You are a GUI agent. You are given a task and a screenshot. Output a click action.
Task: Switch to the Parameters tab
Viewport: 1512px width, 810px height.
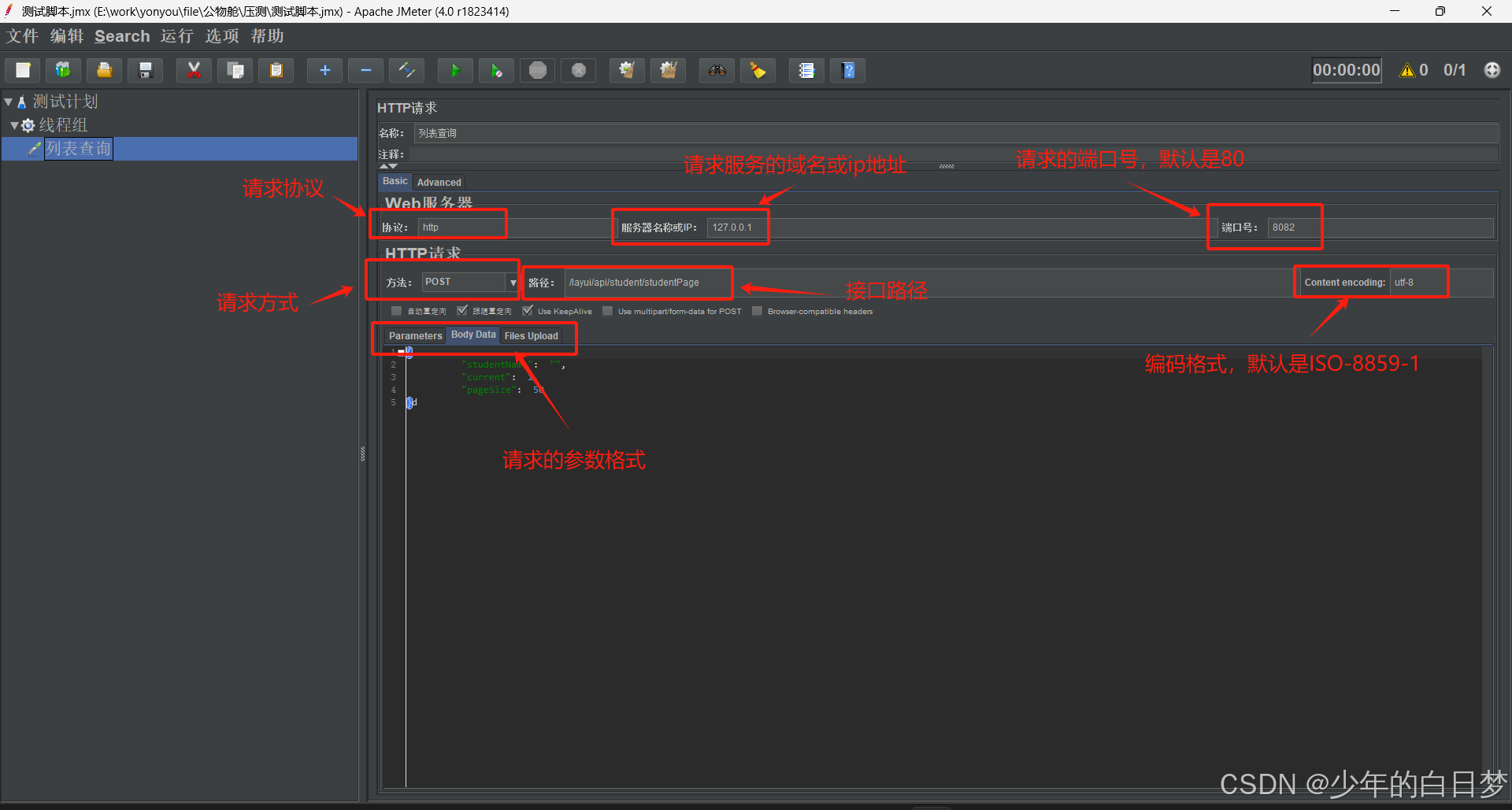coord(415,335)
